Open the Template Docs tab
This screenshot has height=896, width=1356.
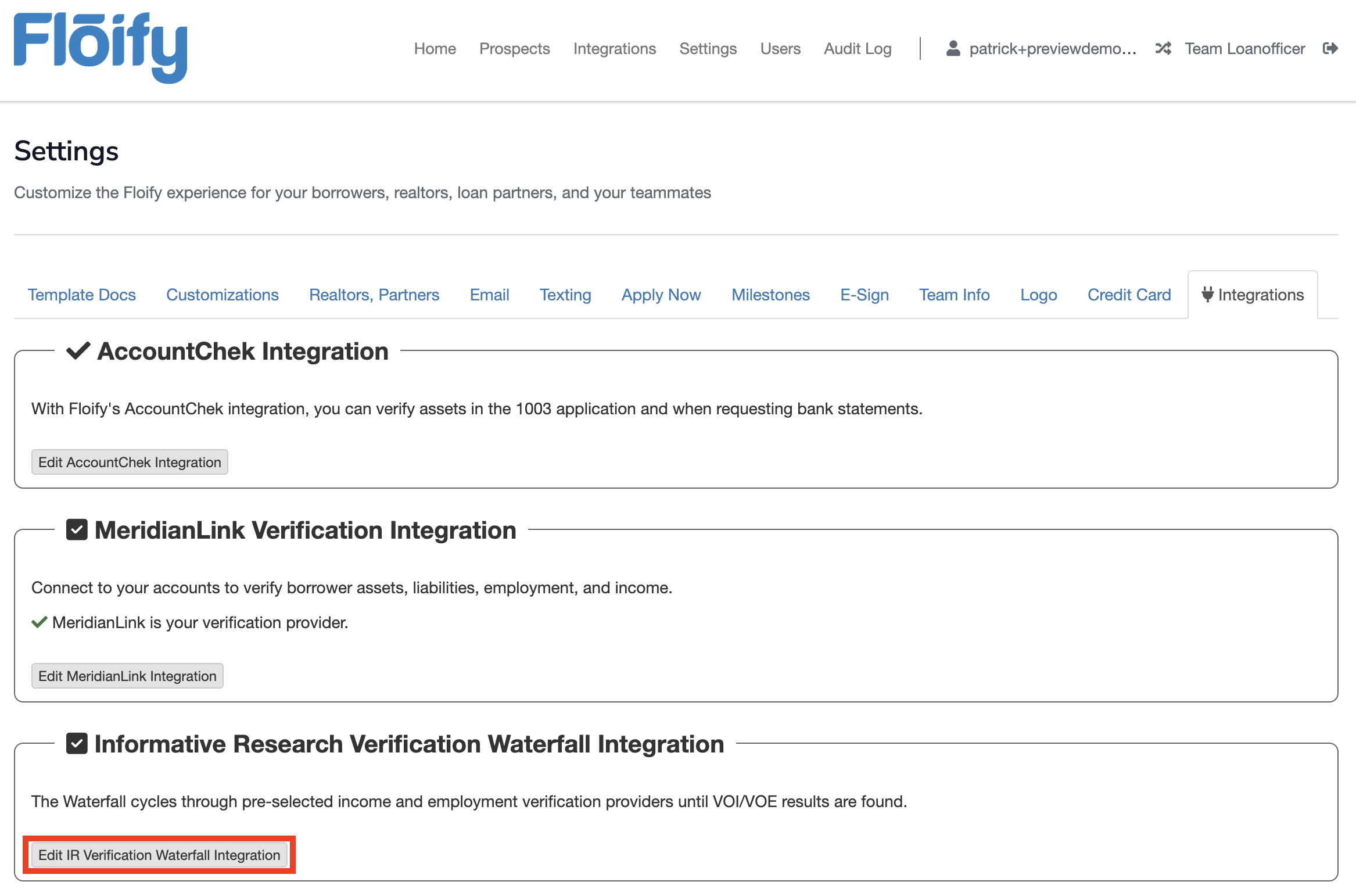(81, 295)
